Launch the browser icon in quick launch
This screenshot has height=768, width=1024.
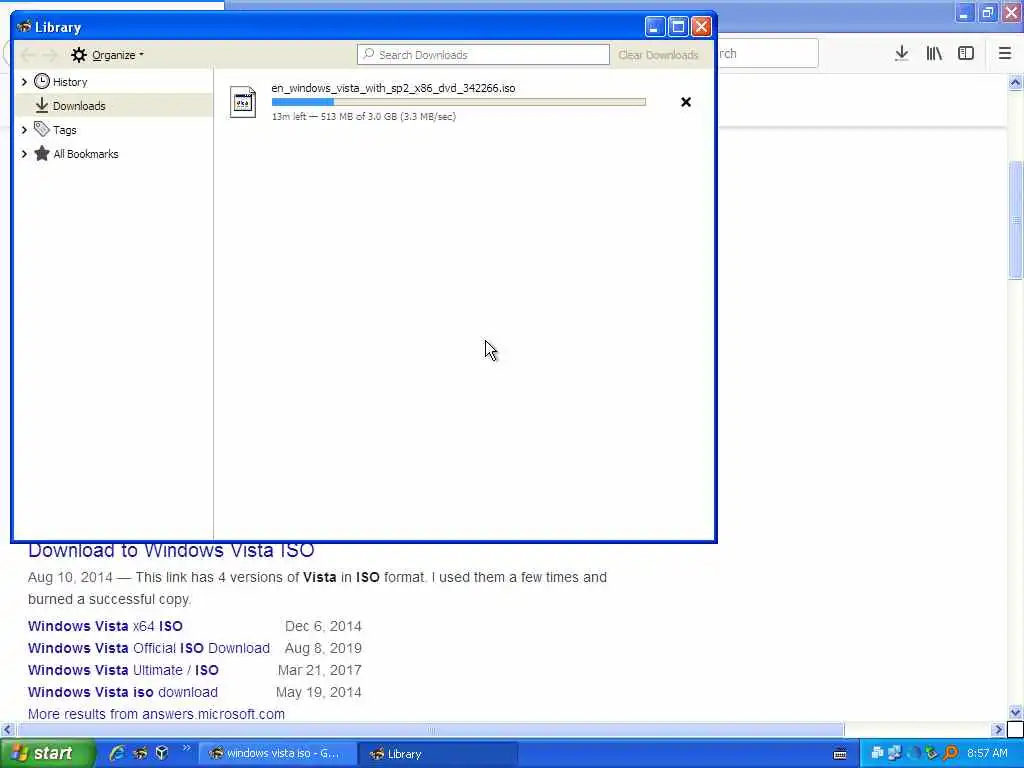click(x=140, y=753)
